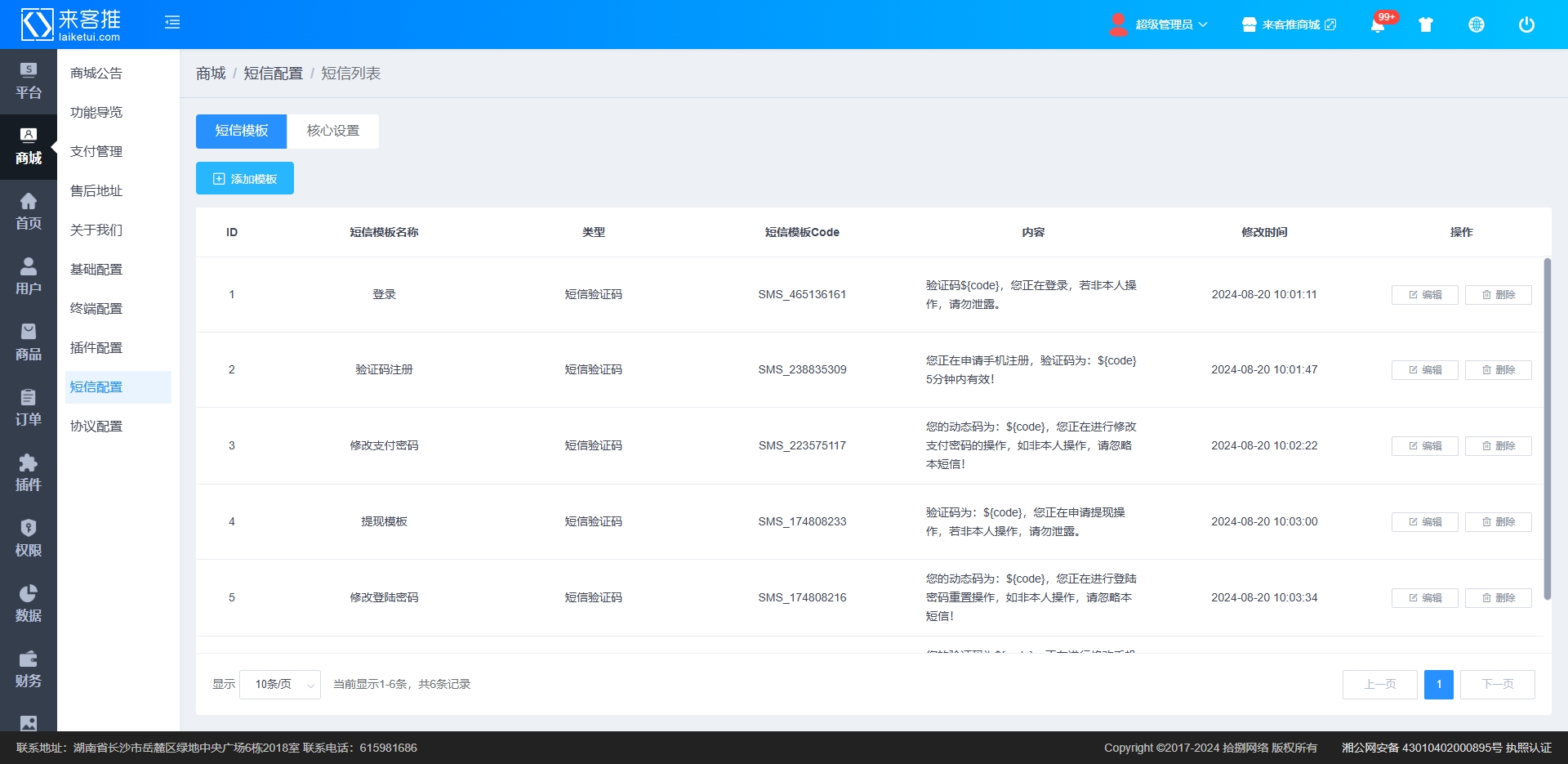Image resolution: width=1568 pixels, height=764 pixels.
Task: Click the 添加模板 button
Action: click(245, 179)
